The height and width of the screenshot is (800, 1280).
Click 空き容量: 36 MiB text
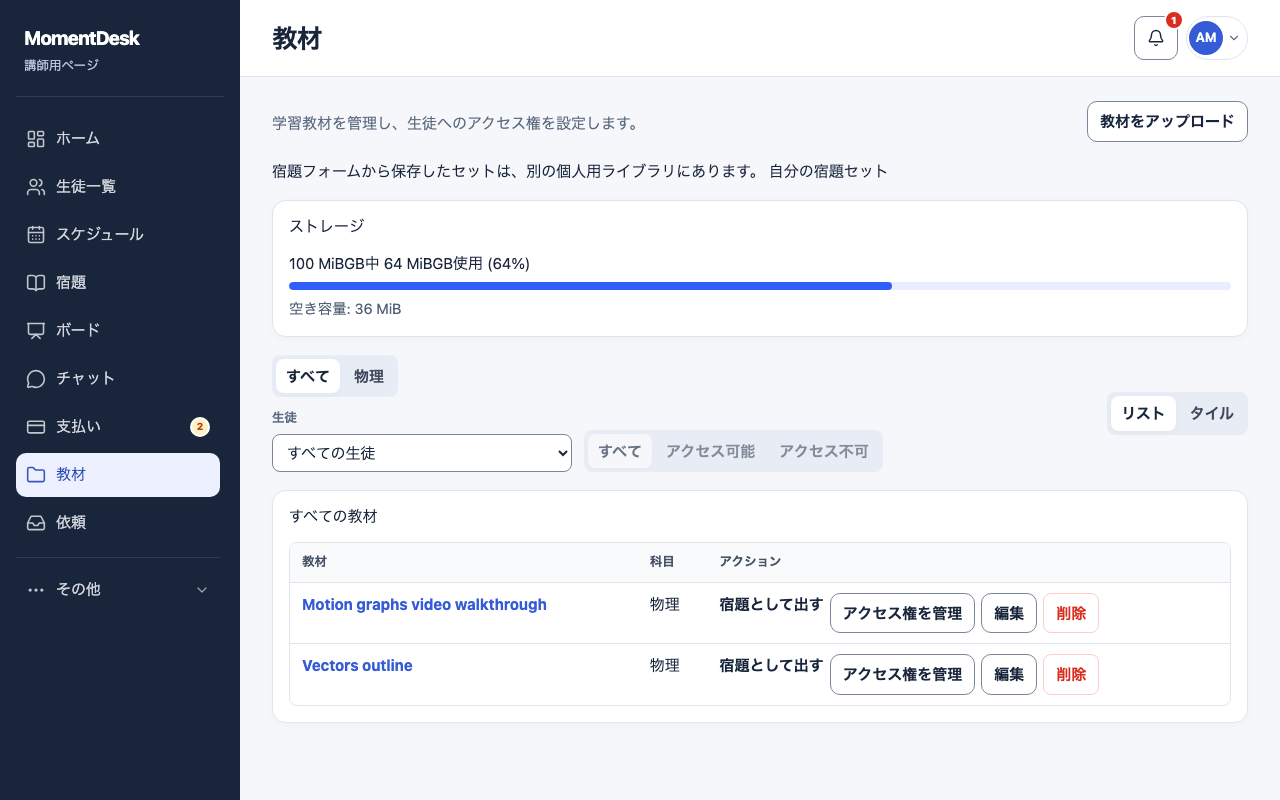(345, 310)
